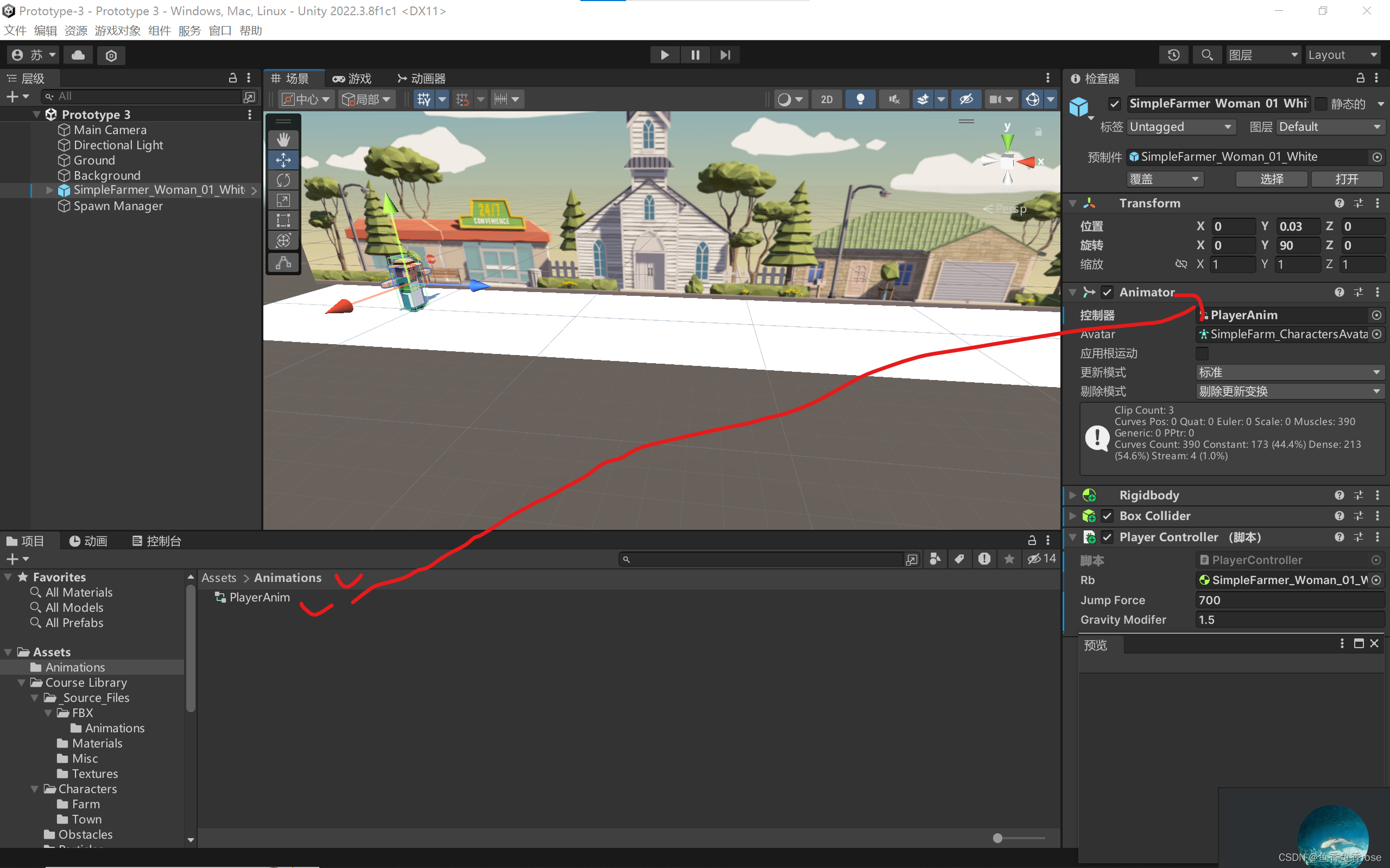This screenshot has width=1390, height=868.
Task: Open the Unity cloud services icon
Action: point(78,55)
